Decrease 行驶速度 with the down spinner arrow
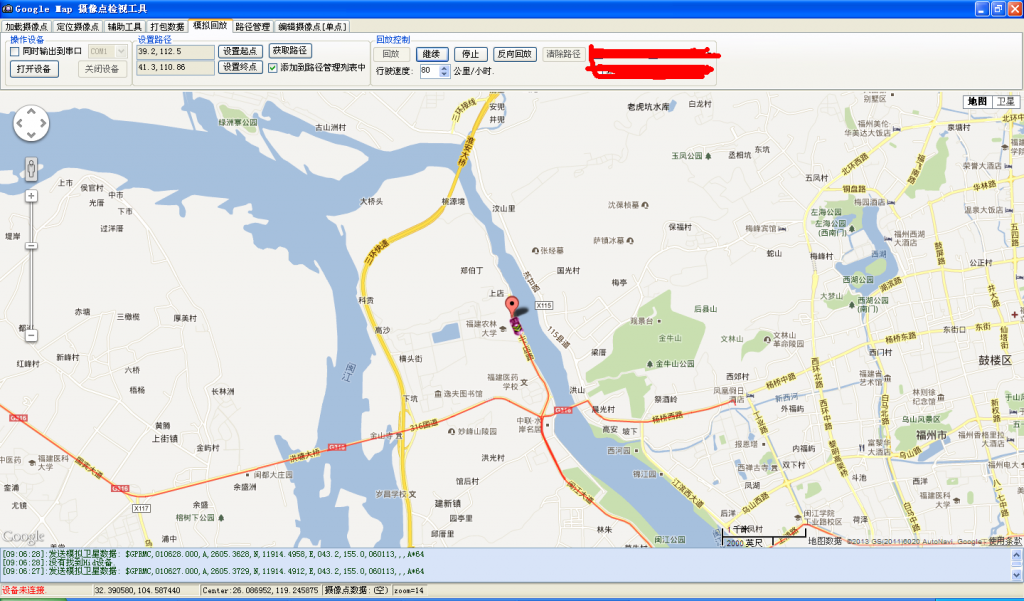This screenshot has height=601, width=1024. coord(444,75)
